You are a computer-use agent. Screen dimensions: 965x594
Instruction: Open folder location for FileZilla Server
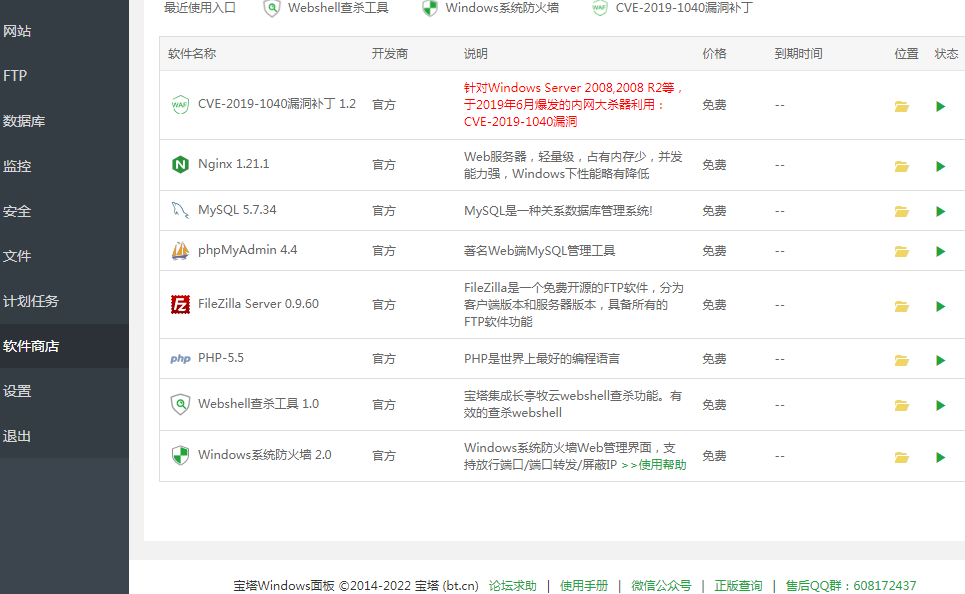click(902, 306)
